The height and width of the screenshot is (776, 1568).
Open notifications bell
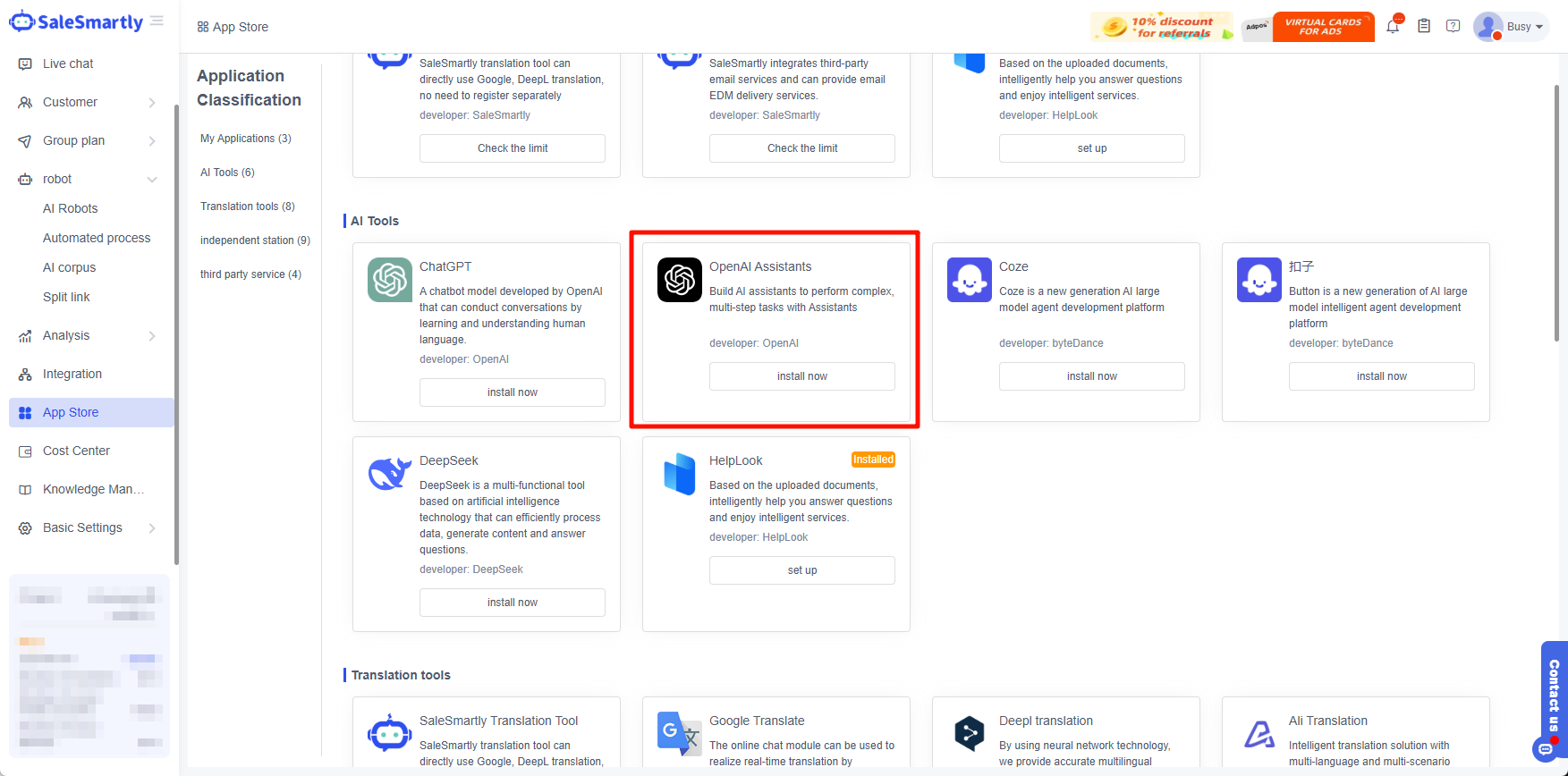[x=1393, y=26]
